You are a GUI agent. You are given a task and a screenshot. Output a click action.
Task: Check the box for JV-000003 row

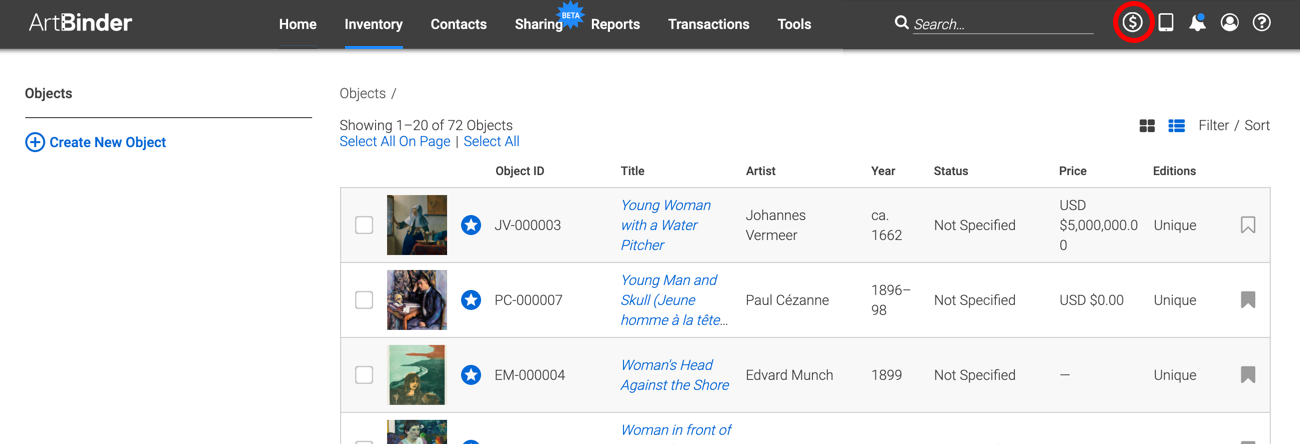pyautogui.click(x=364, y=225)
